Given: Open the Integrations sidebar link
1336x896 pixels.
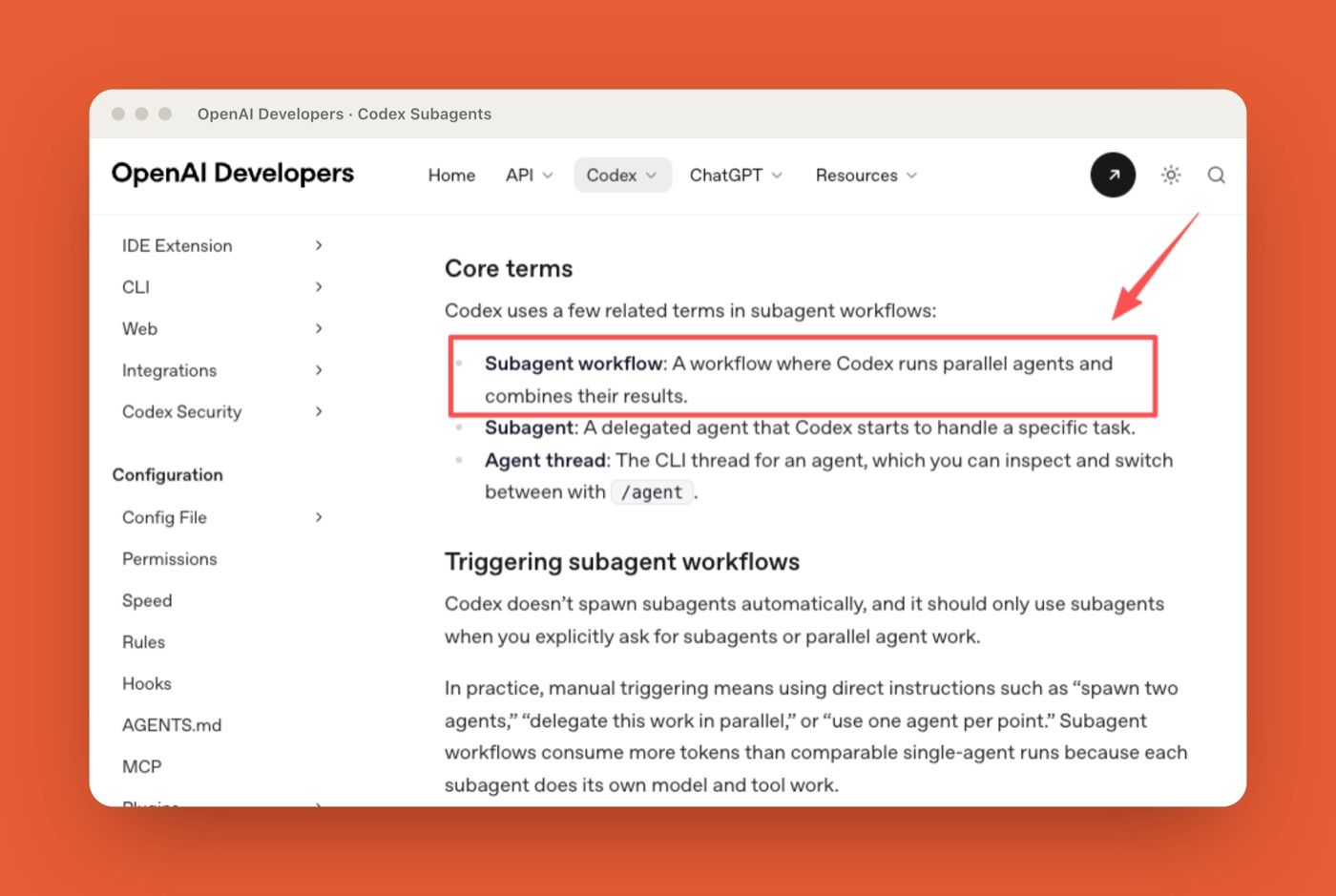Looking at the screenshot, I should (x=169, y=370).
